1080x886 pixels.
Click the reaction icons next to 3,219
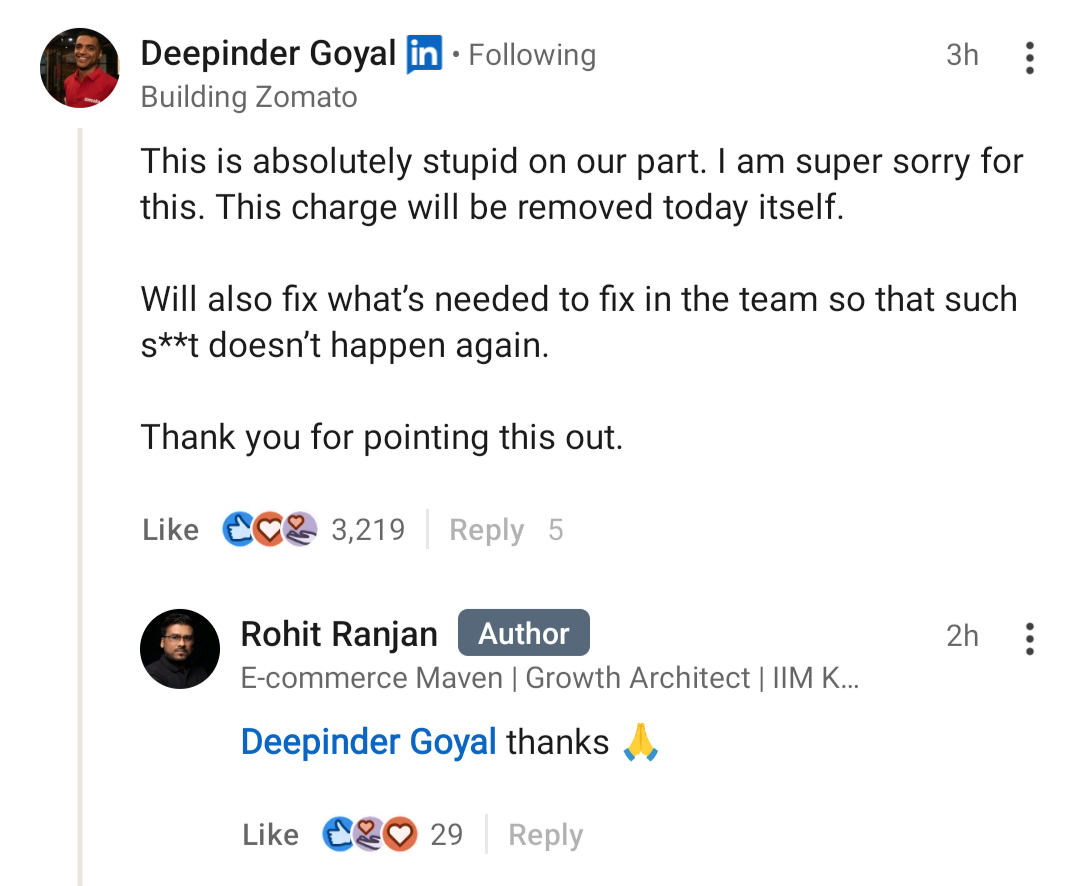tap(270, 529)
